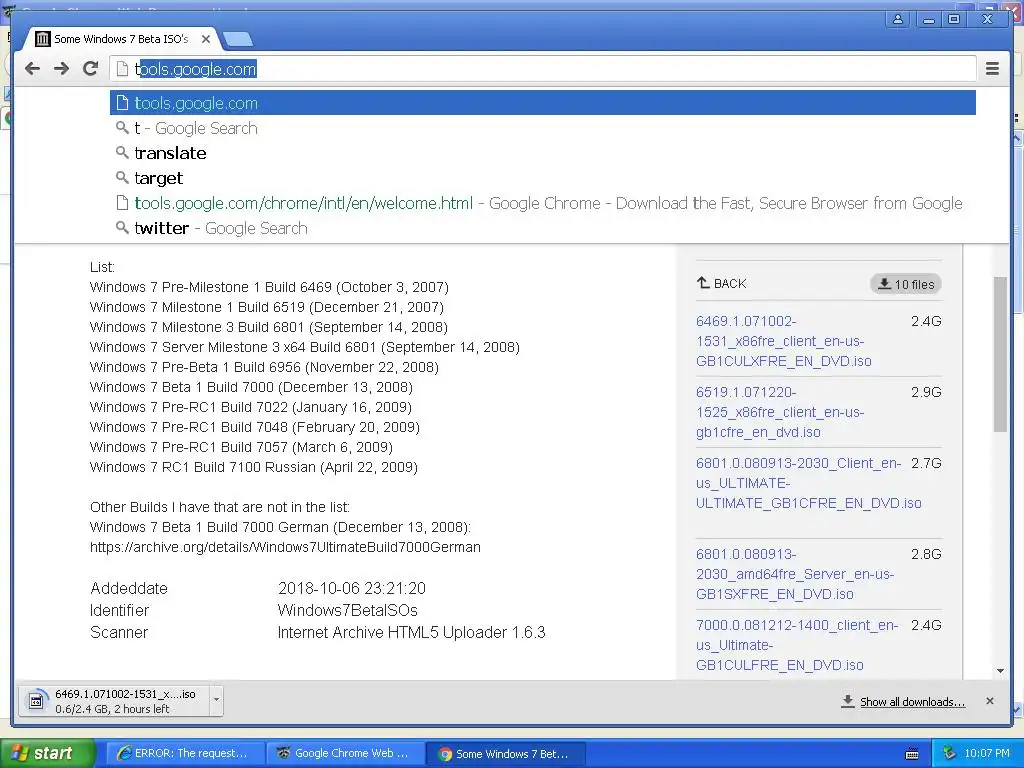1024x768 pixels.
Task: Click the Addeddate value 2018-10-06 23:21:20
Action: 352,588
